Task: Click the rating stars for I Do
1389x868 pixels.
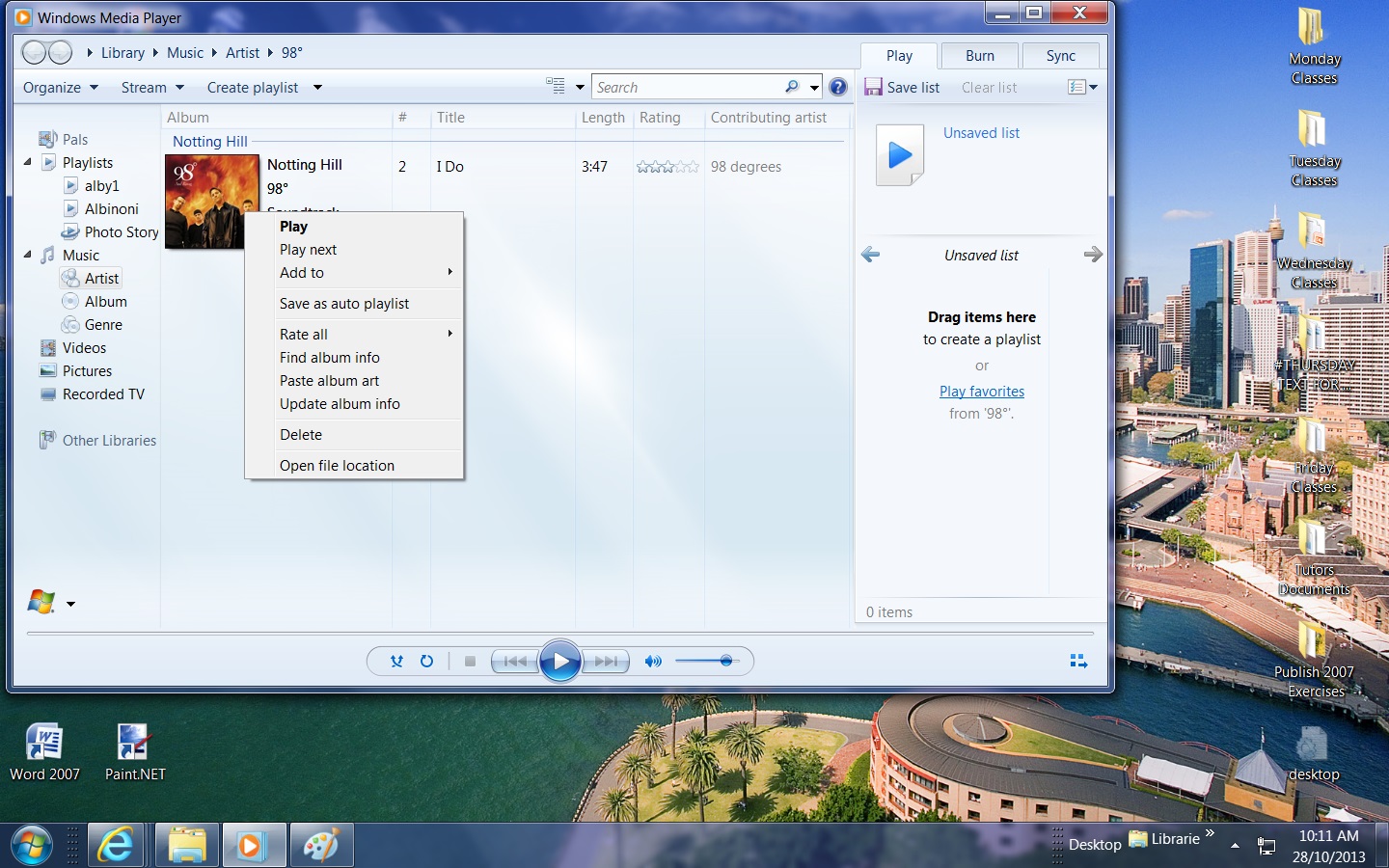Action: pos(667,167)
